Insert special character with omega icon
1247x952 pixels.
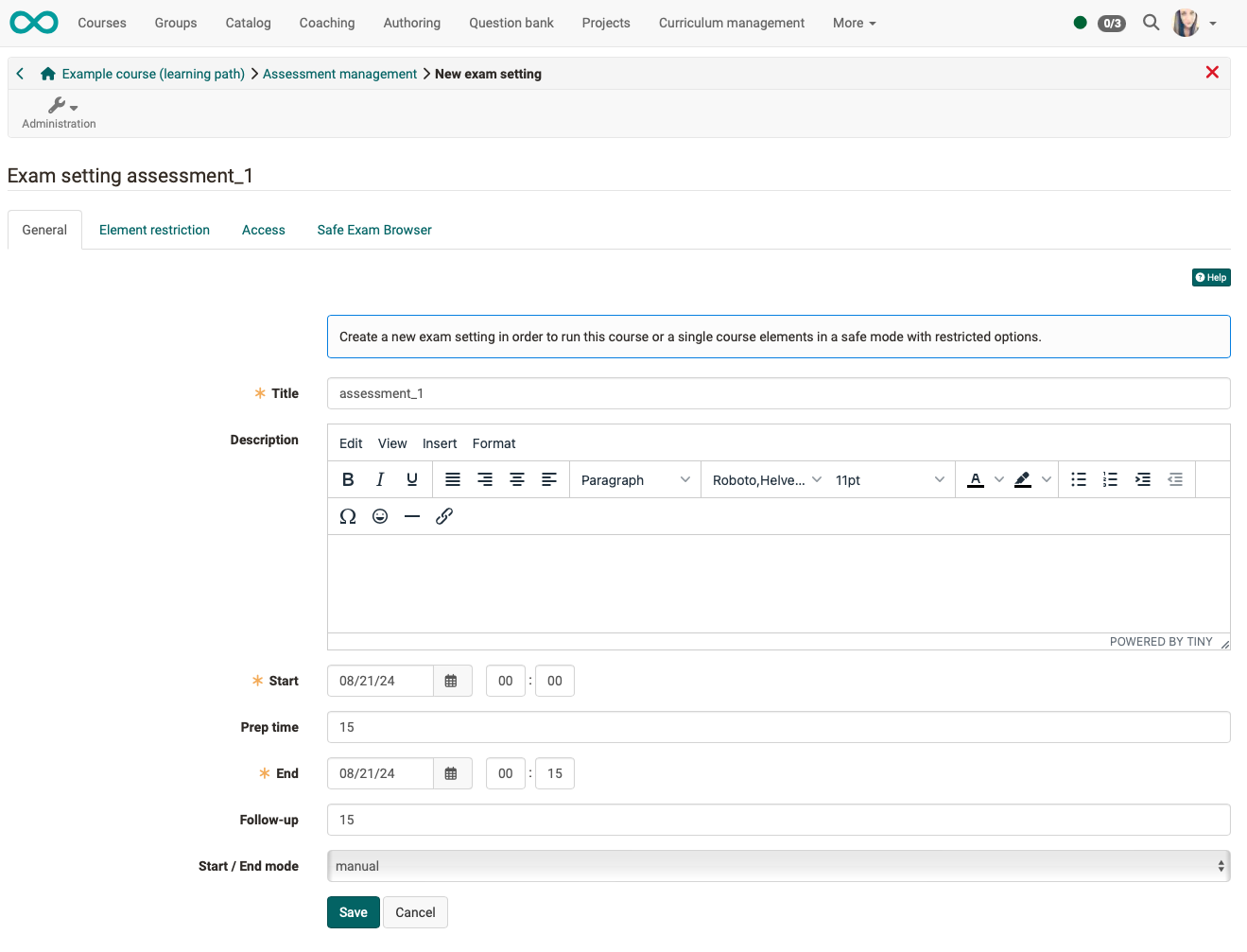pyautogui.click(x=348, y=516)
